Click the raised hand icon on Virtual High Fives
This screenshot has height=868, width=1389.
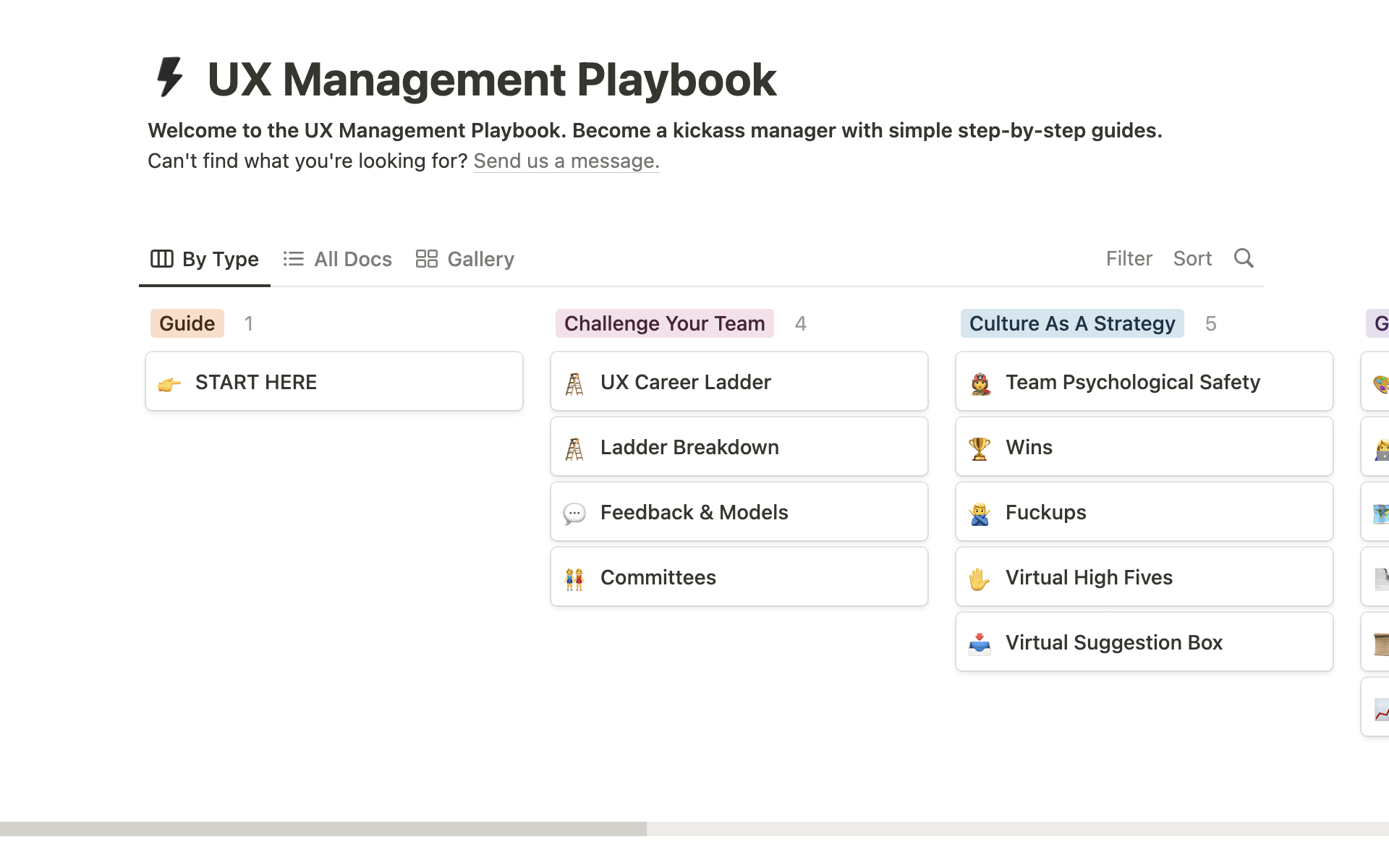980,579
